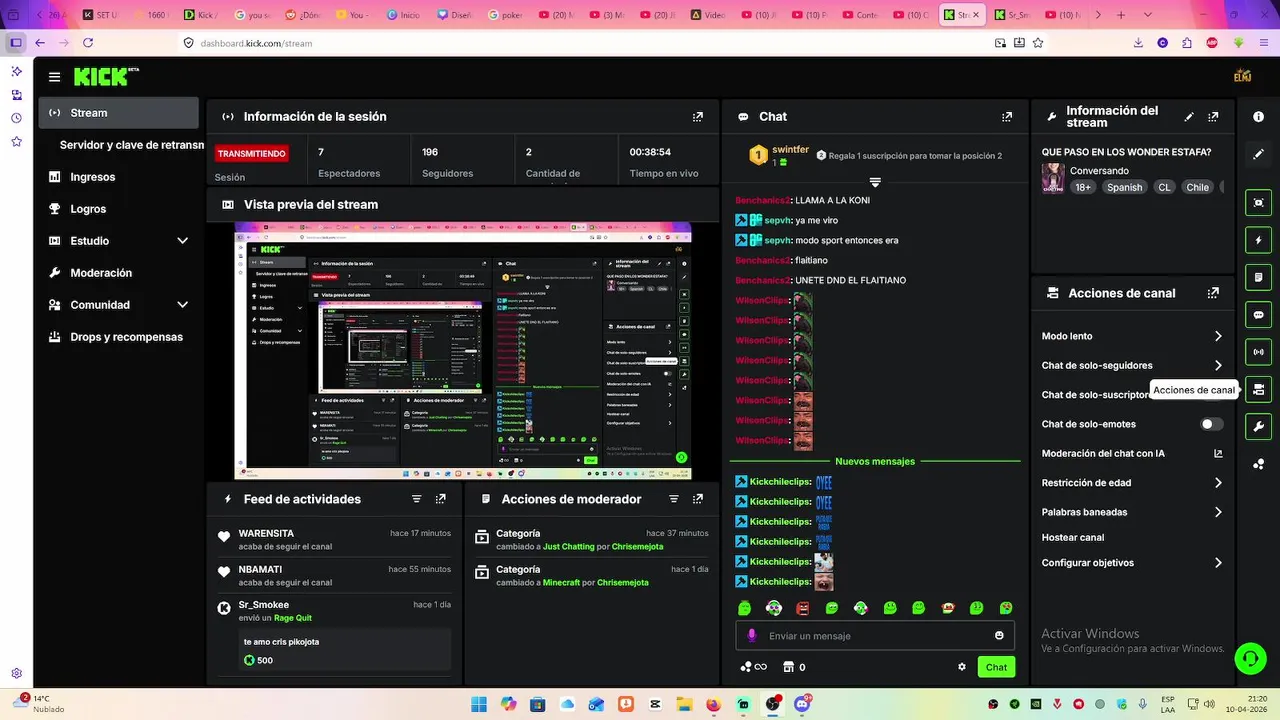The height and width of the screenshot is (720, 1280).
Task: Toggle the moderator actions document widget icon
Action: click(x=1258, y=277)
